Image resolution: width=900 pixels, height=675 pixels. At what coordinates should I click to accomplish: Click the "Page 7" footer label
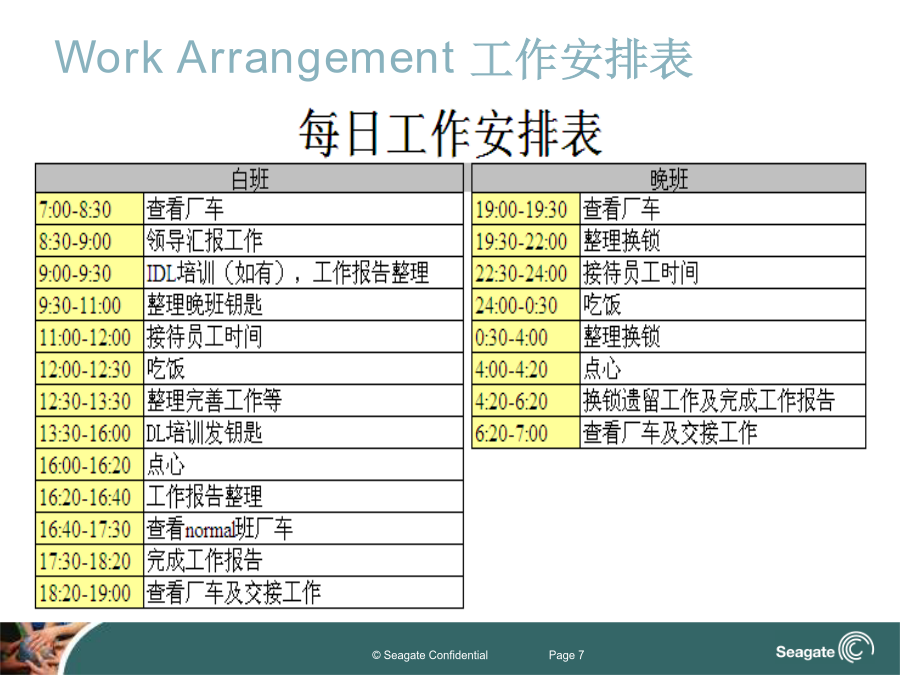566,655
